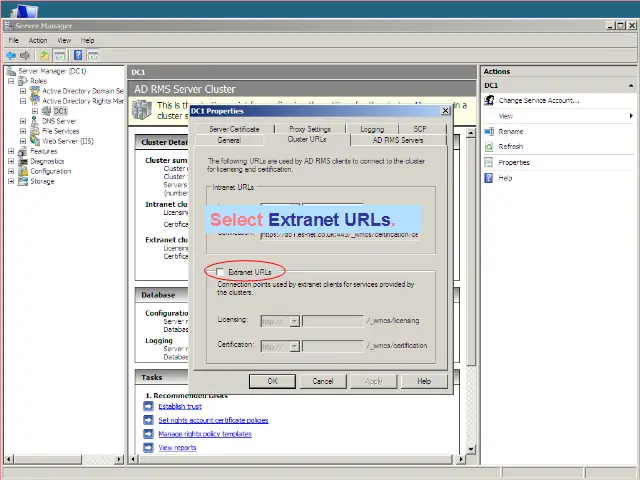Viewport: 640px width, 480px height.
Task: Click the Diagnostics node icon
Action: coord(23,161)
